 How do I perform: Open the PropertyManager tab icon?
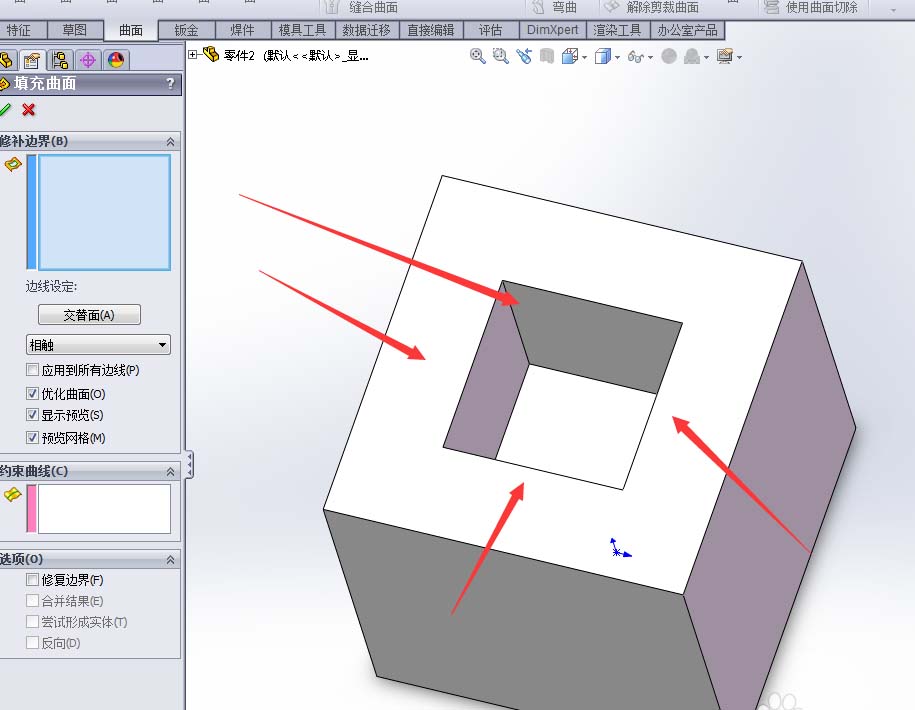(32, 60)
